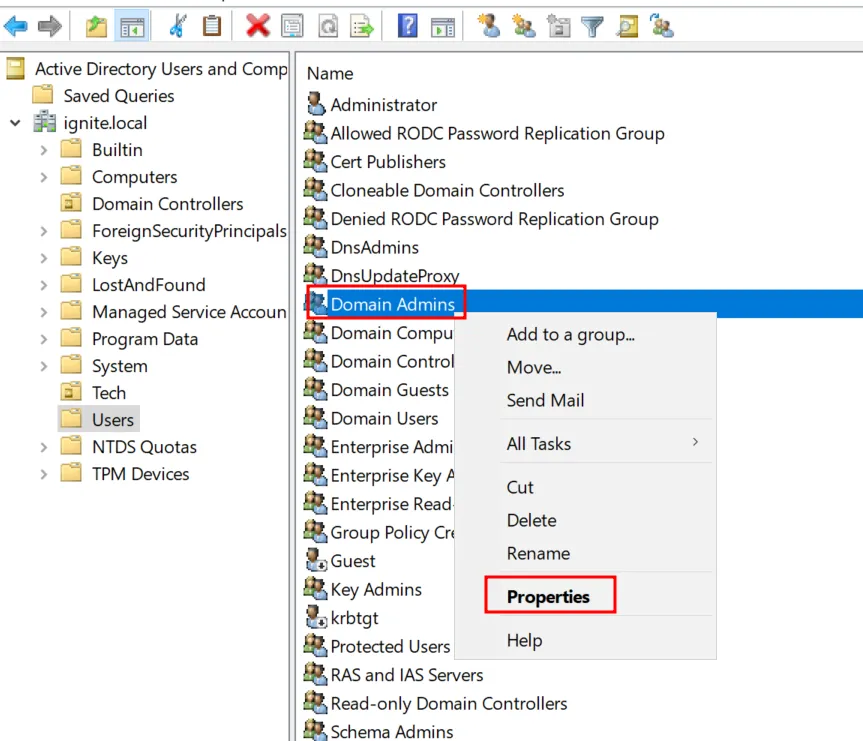Click the scissors Cut toolbar icon
This screenshot has height=741, width=863.
(177, 26)
